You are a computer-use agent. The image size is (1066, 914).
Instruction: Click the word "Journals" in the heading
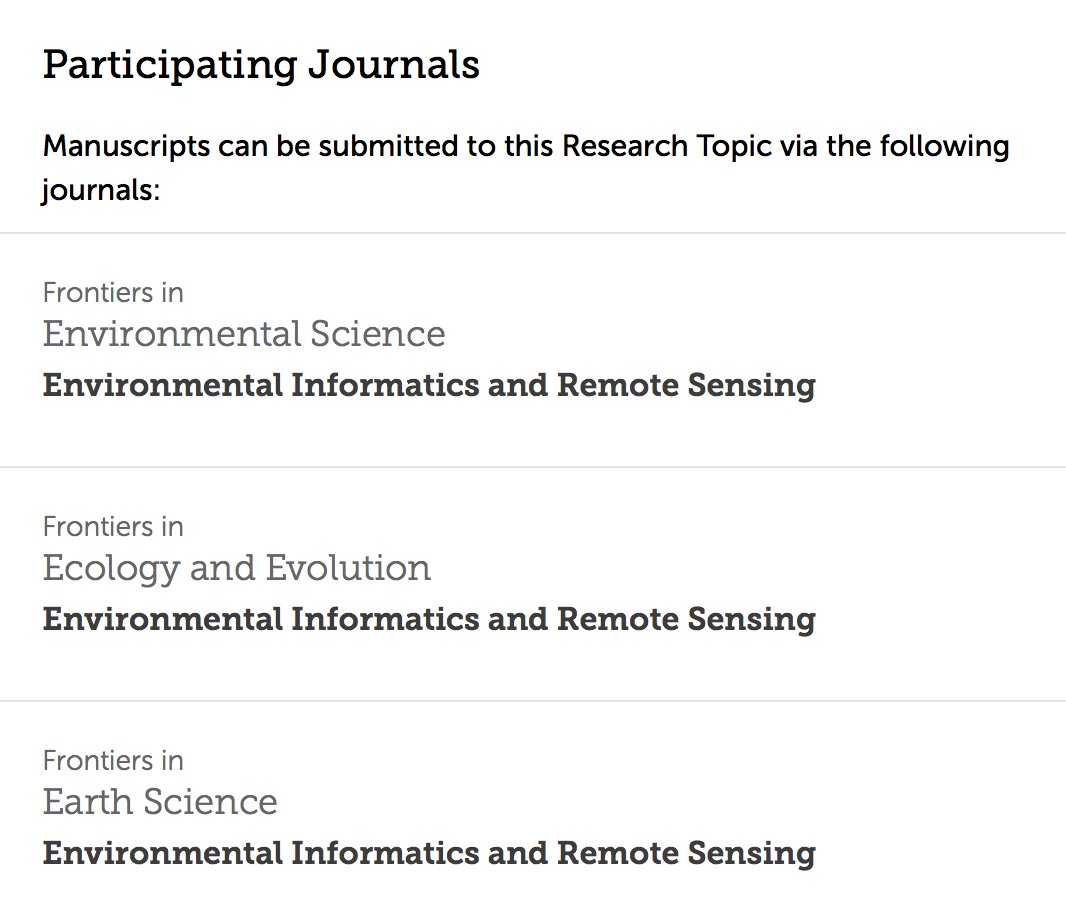[394, 65]
